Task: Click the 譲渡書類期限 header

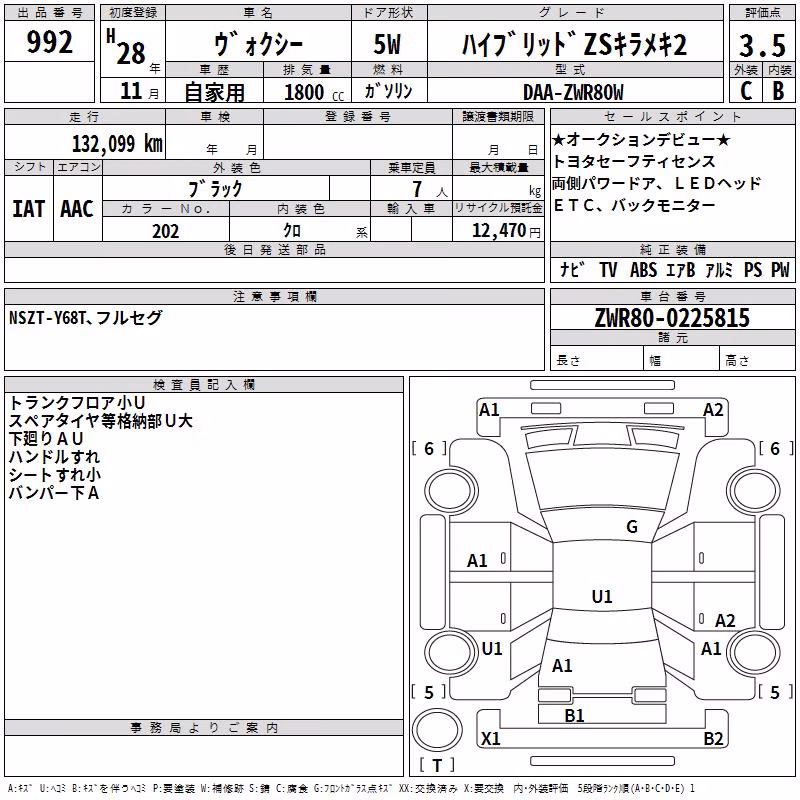Action: 498,116
